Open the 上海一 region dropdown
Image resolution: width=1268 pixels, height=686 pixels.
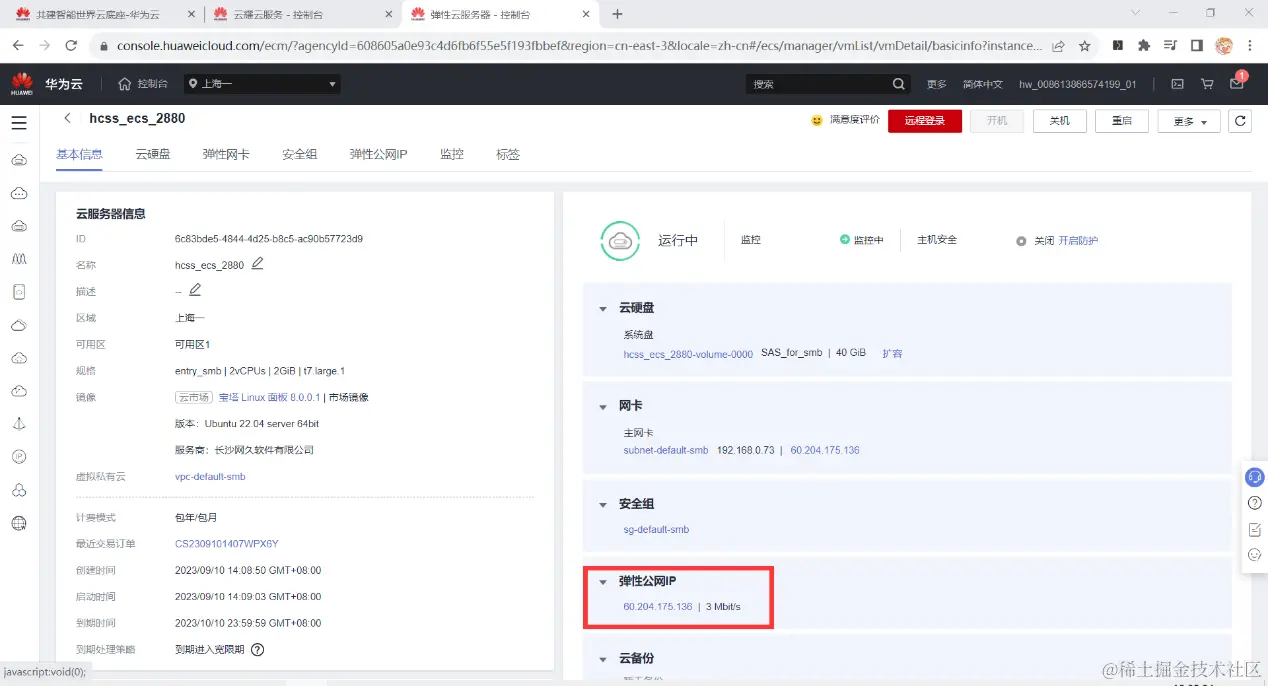pyautogui.click(x=263, y=84)
